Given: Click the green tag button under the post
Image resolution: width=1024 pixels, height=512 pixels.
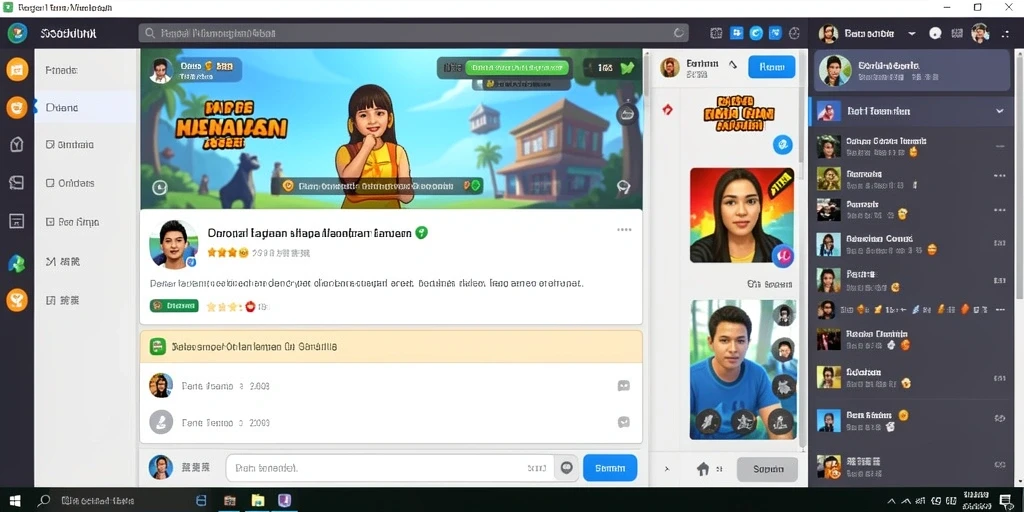Looking at the screenshot, I should (174, 306).
